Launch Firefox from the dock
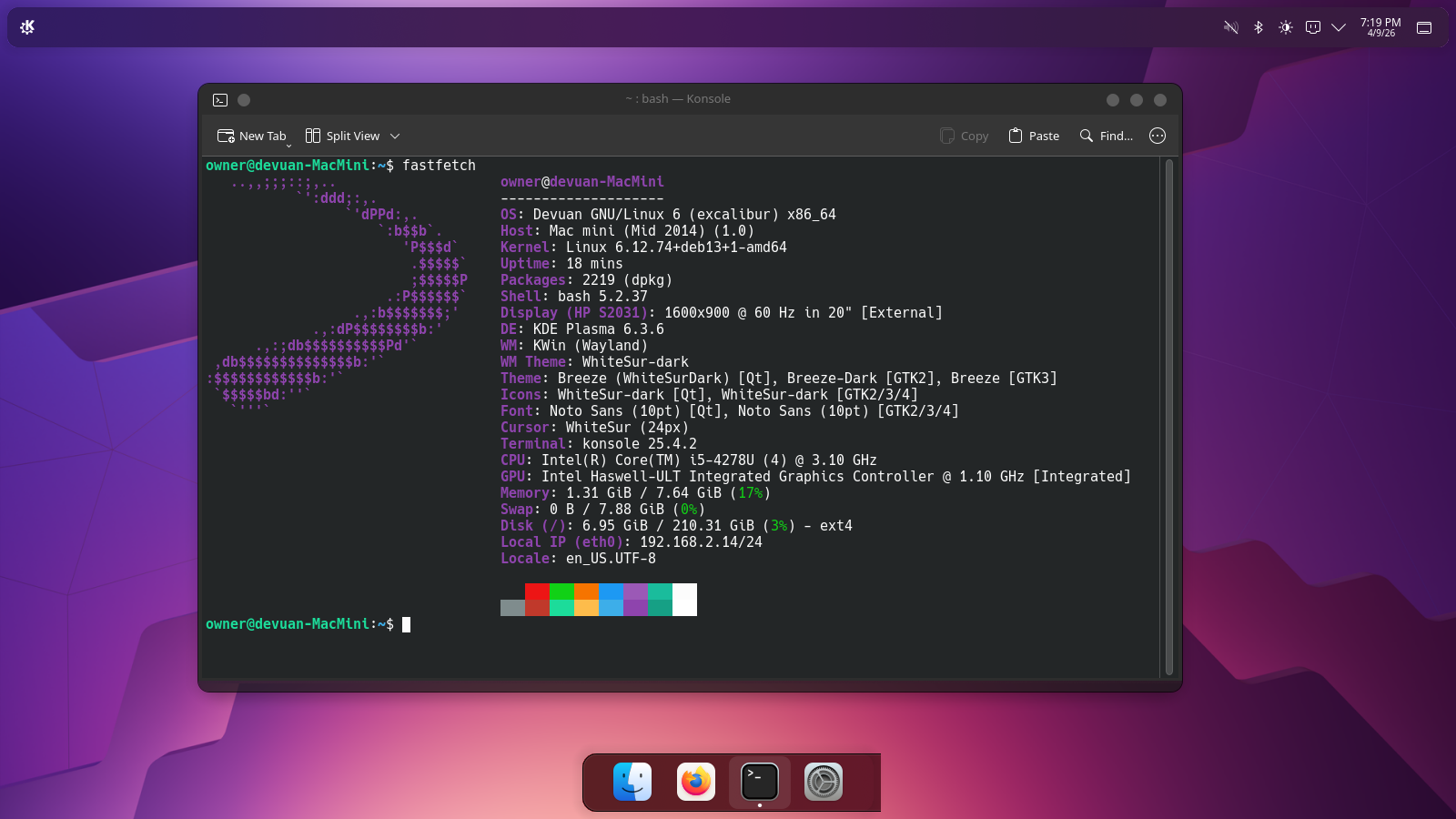Screen dimensions: 1456x819 point(696,782)
